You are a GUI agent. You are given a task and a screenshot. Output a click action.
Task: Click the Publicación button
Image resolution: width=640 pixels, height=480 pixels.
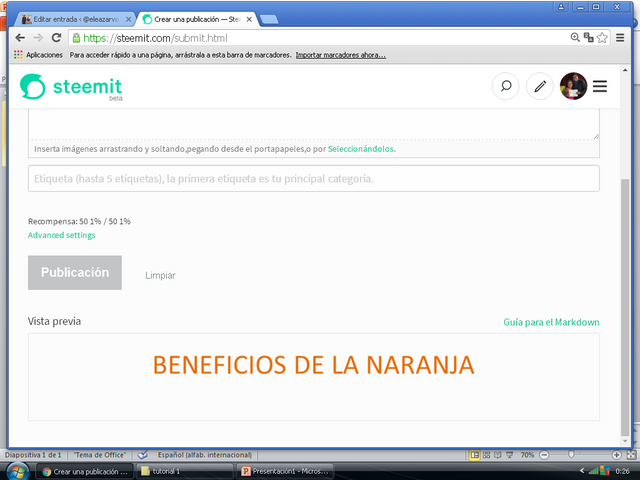point(75,273)
